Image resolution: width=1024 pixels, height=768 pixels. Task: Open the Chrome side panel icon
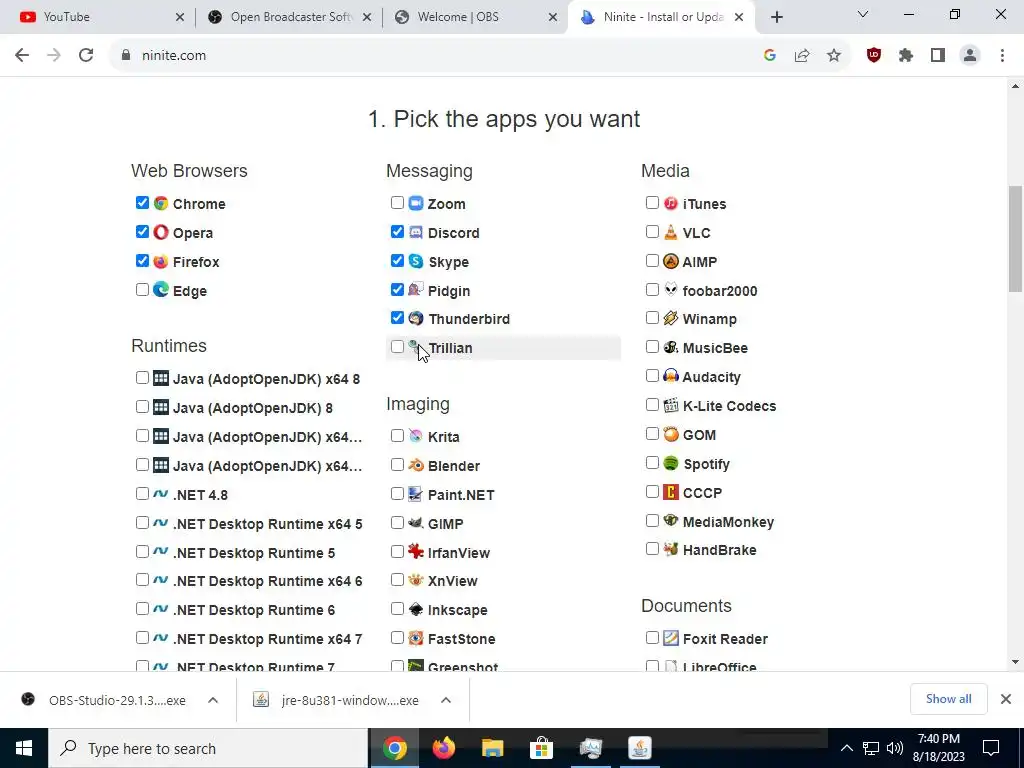tap(938, 56)
